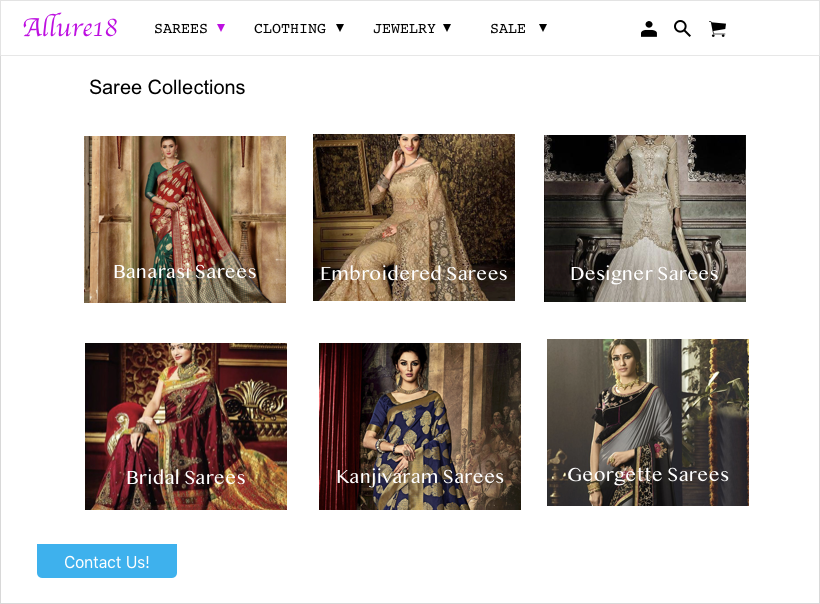Click the Contact Us button

tap(106, 561)
